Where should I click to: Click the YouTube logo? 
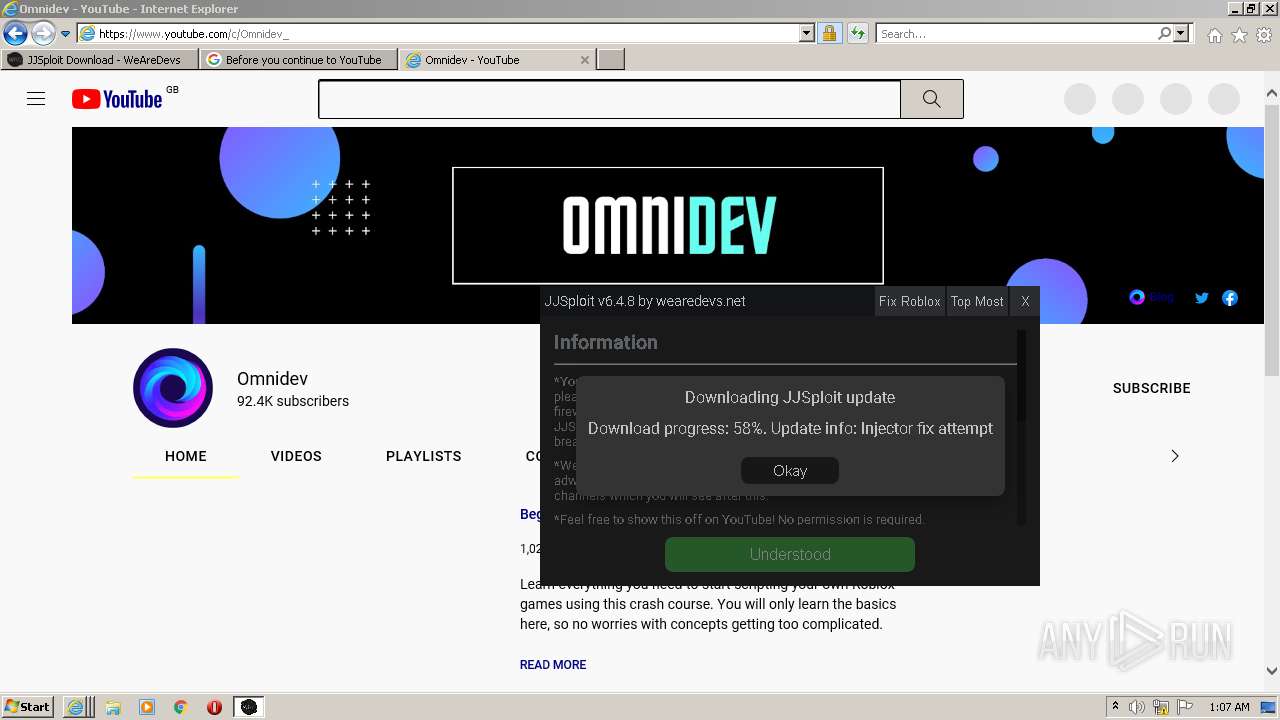pos(117,99)
